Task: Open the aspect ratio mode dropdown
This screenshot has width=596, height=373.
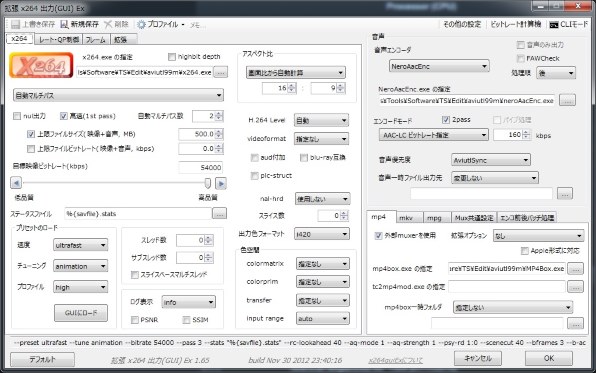Action: (296, 72)
